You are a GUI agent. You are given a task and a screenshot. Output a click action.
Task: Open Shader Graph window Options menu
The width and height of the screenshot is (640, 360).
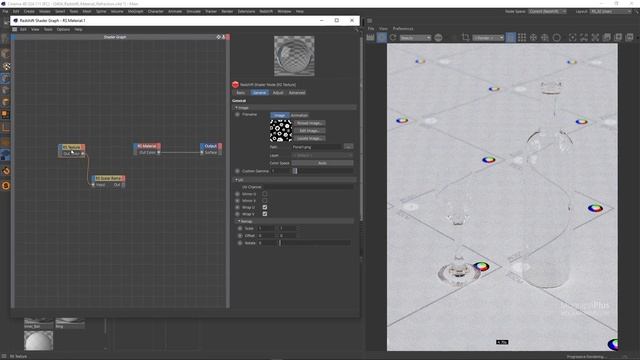tap(63, 29)
